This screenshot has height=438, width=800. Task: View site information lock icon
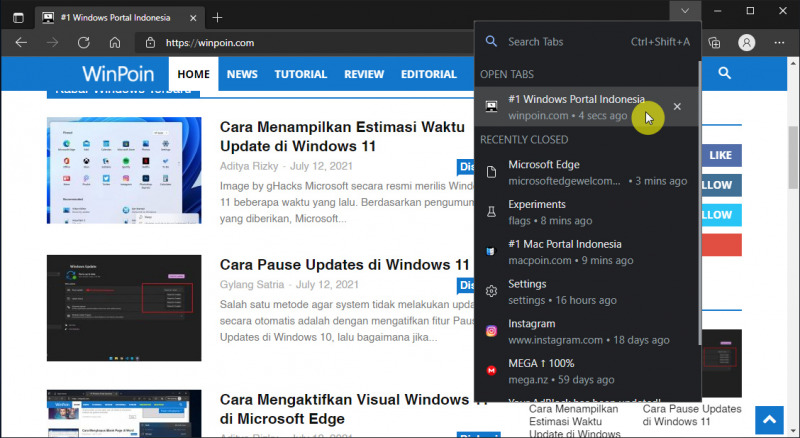[x=150, y=43]
